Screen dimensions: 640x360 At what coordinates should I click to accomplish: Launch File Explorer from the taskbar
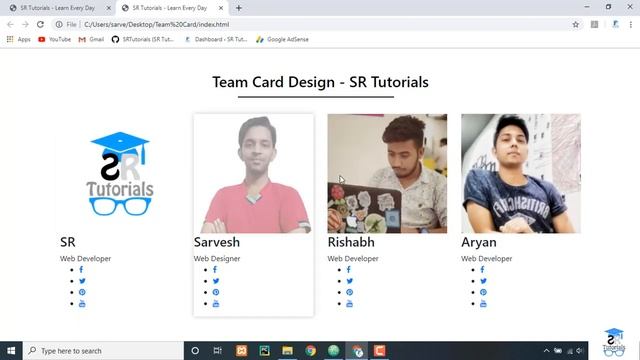click(x=287, y=351)
